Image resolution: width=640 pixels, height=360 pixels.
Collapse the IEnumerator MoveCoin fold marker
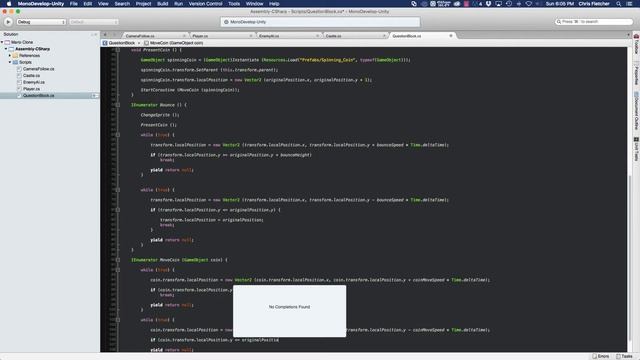tap(118, 260)
